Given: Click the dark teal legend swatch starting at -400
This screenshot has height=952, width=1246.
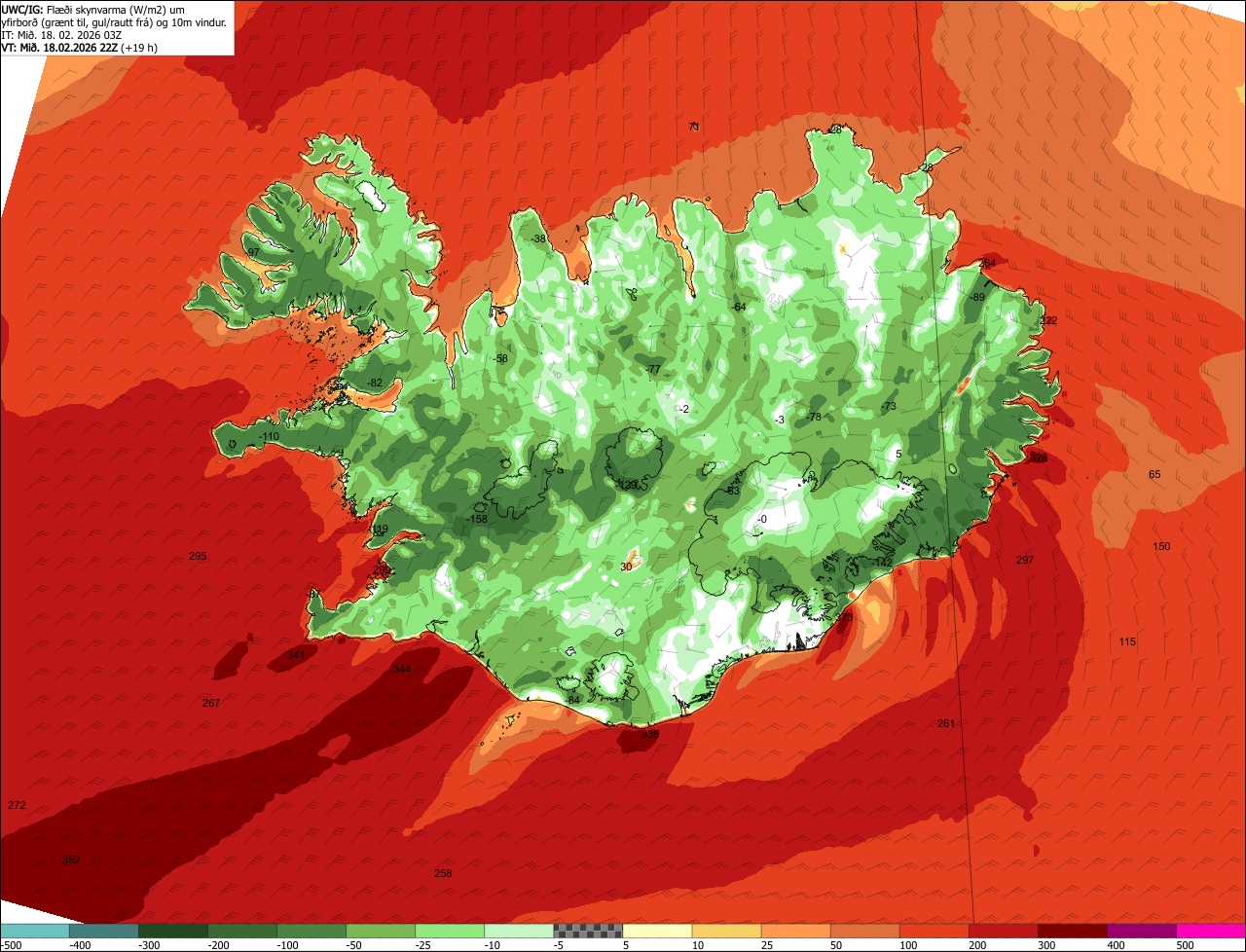Looking at the screenshot, I should 104,931.
